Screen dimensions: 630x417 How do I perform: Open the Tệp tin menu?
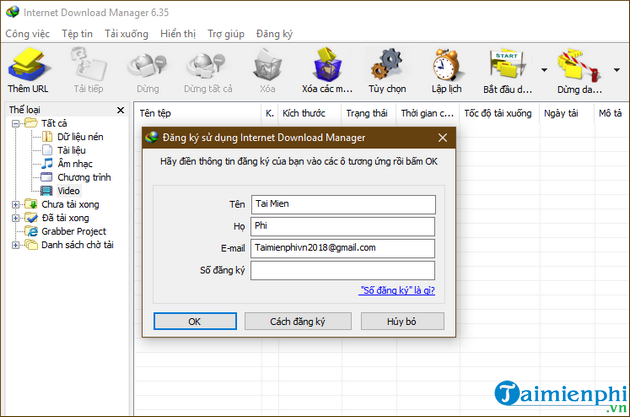(x=77, y=34)
